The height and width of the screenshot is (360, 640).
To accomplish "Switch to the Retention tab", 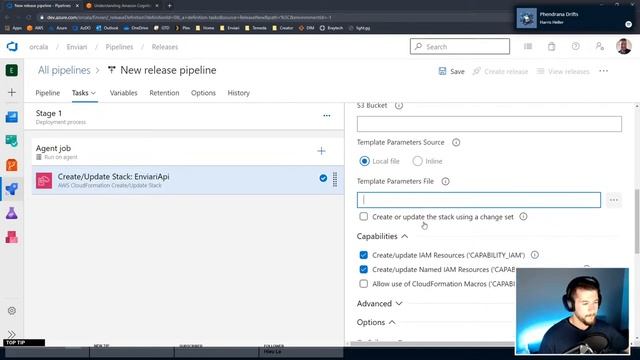I will click(x=164, y=93).
